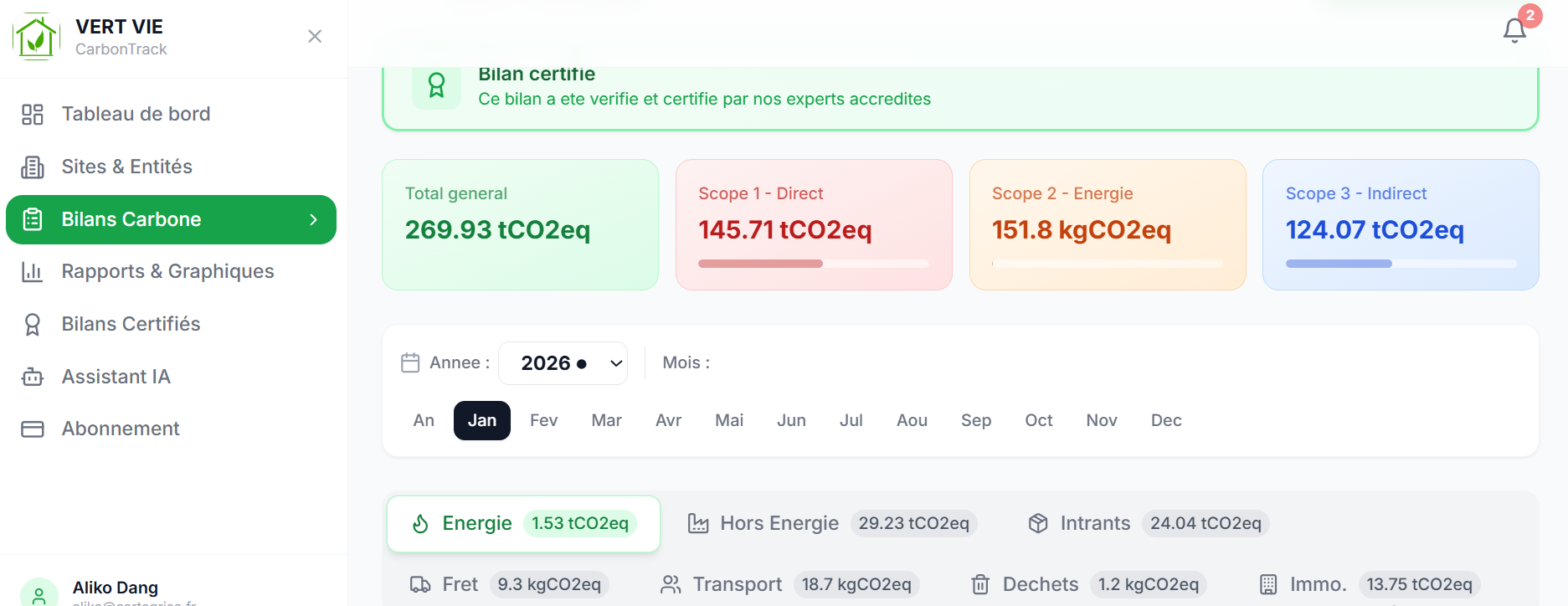
Task: Click the Vert Vie house leaf logo
Action: (x=36, y=37)
